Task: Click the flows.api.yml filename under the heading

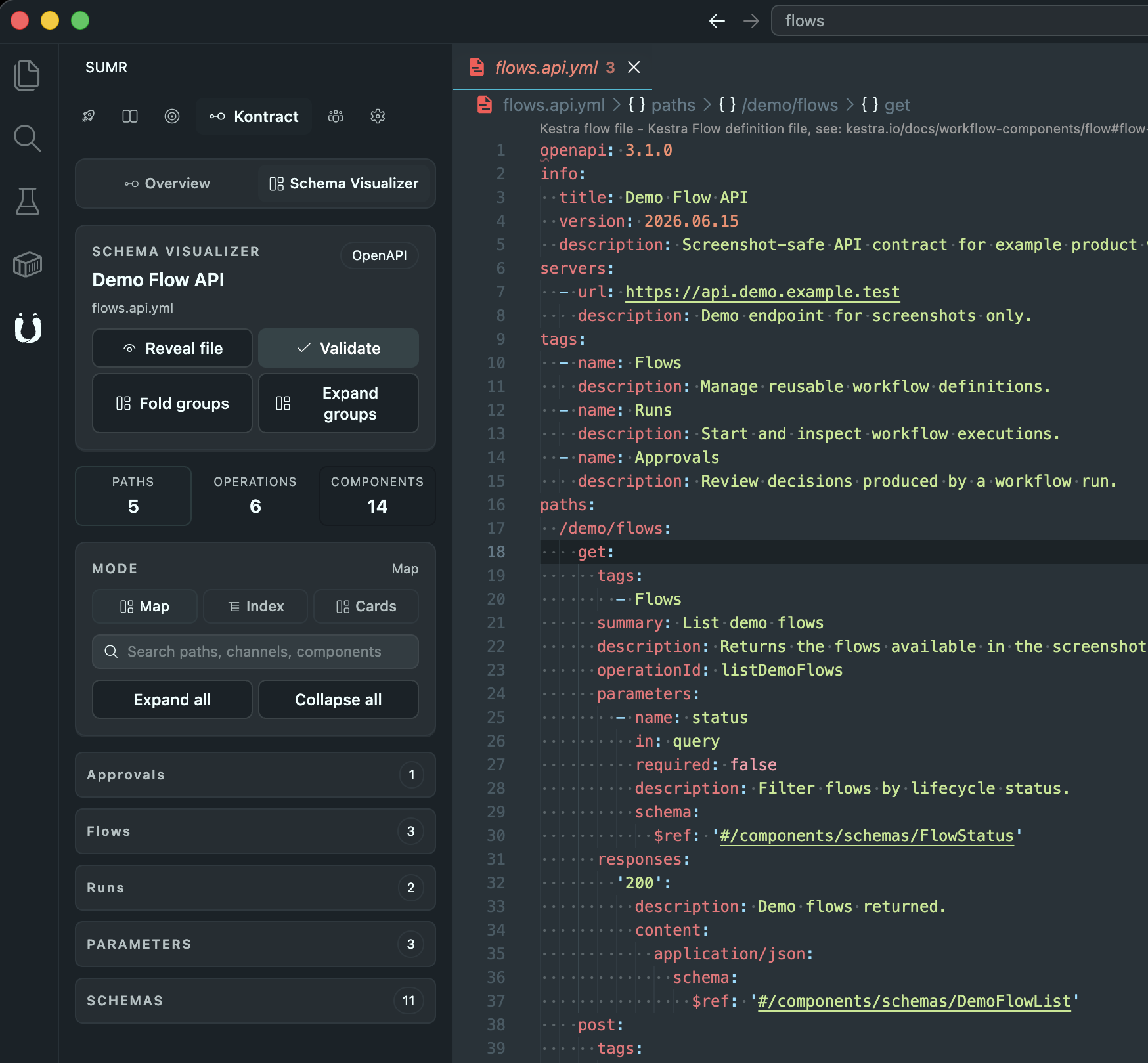Action: 133,308
